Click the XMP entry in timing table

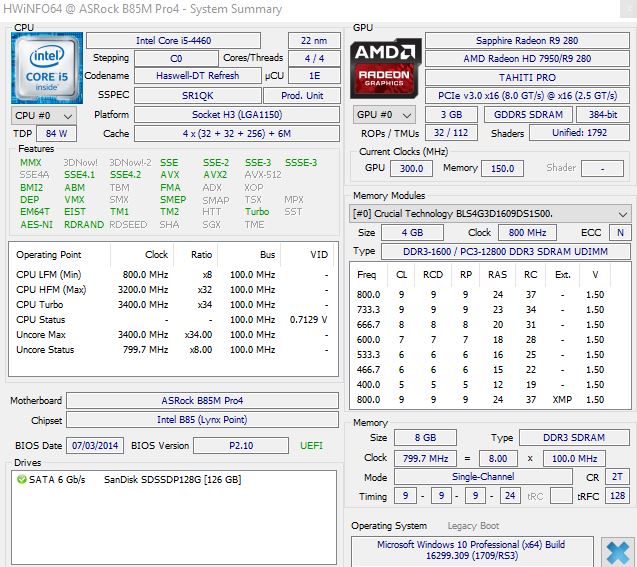(562, 400)
